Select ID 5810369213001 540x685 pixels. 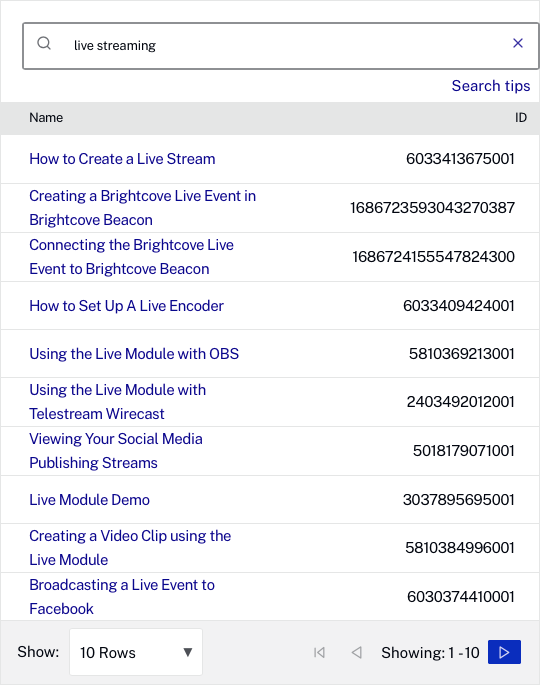[x=461, y=353]
